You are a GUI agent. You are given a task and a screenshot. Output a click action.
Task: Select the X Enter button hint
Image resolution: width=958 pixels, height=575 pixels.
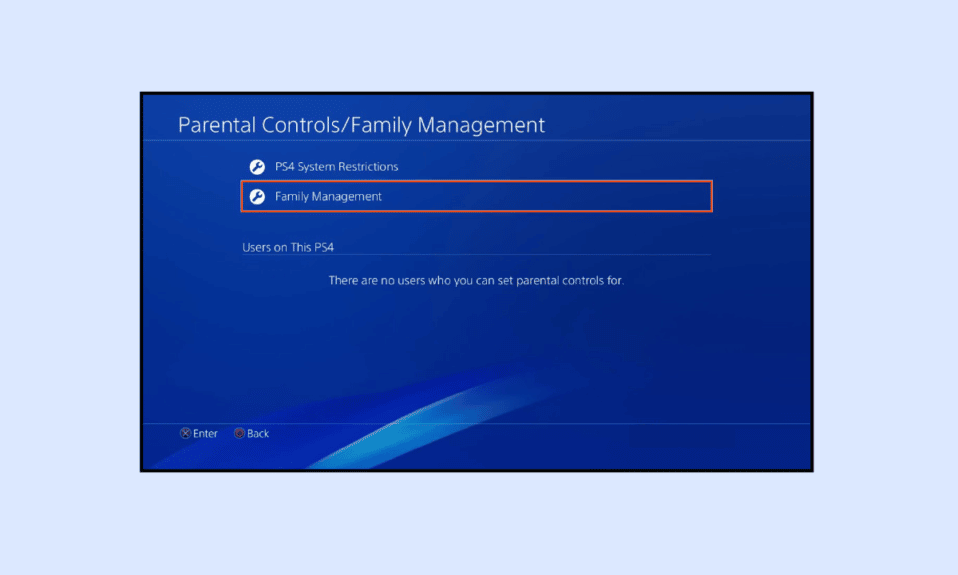click(x=199, y=433)
